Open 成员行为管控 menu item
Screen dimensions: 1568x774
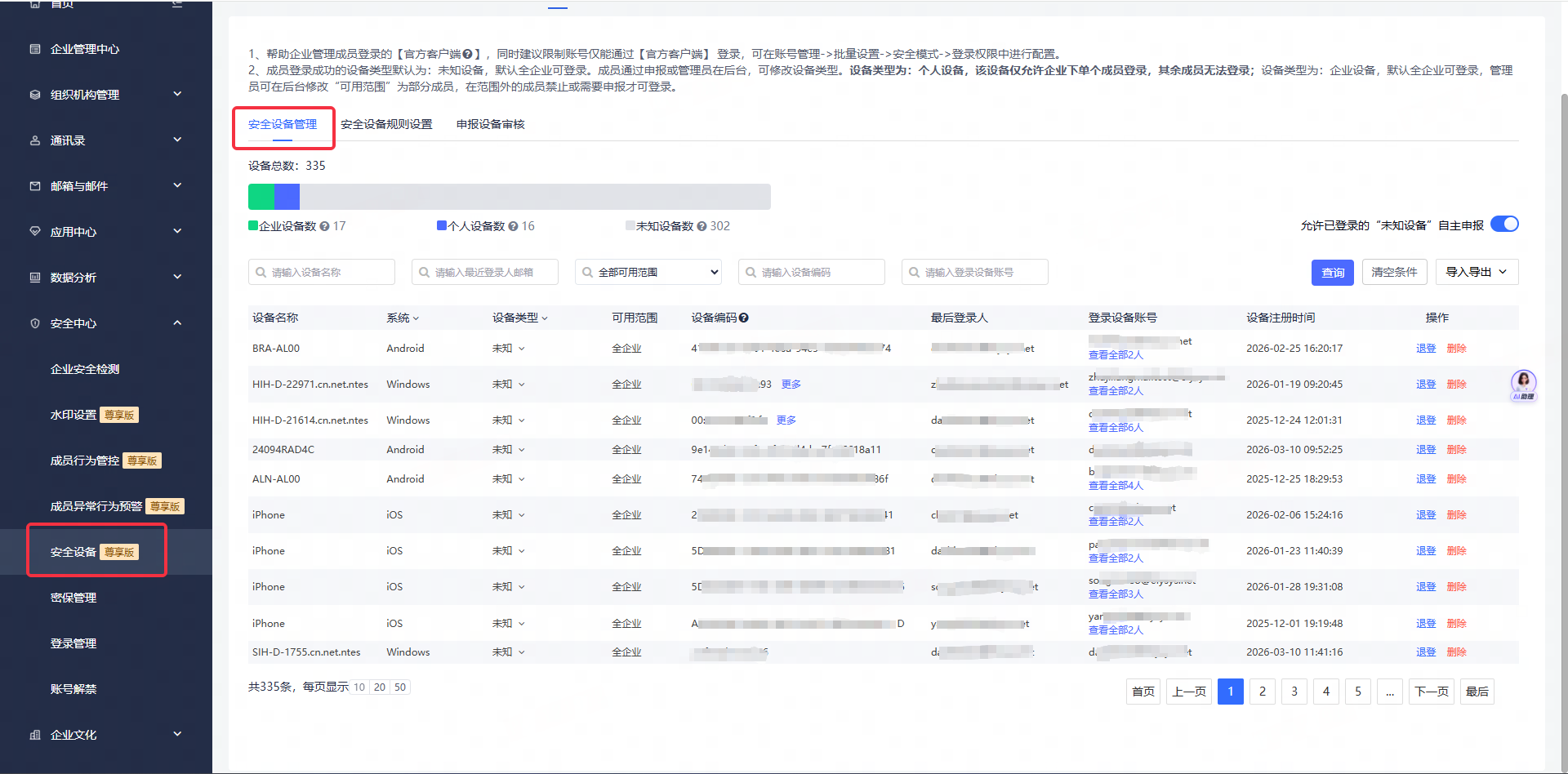click(85, 460)
